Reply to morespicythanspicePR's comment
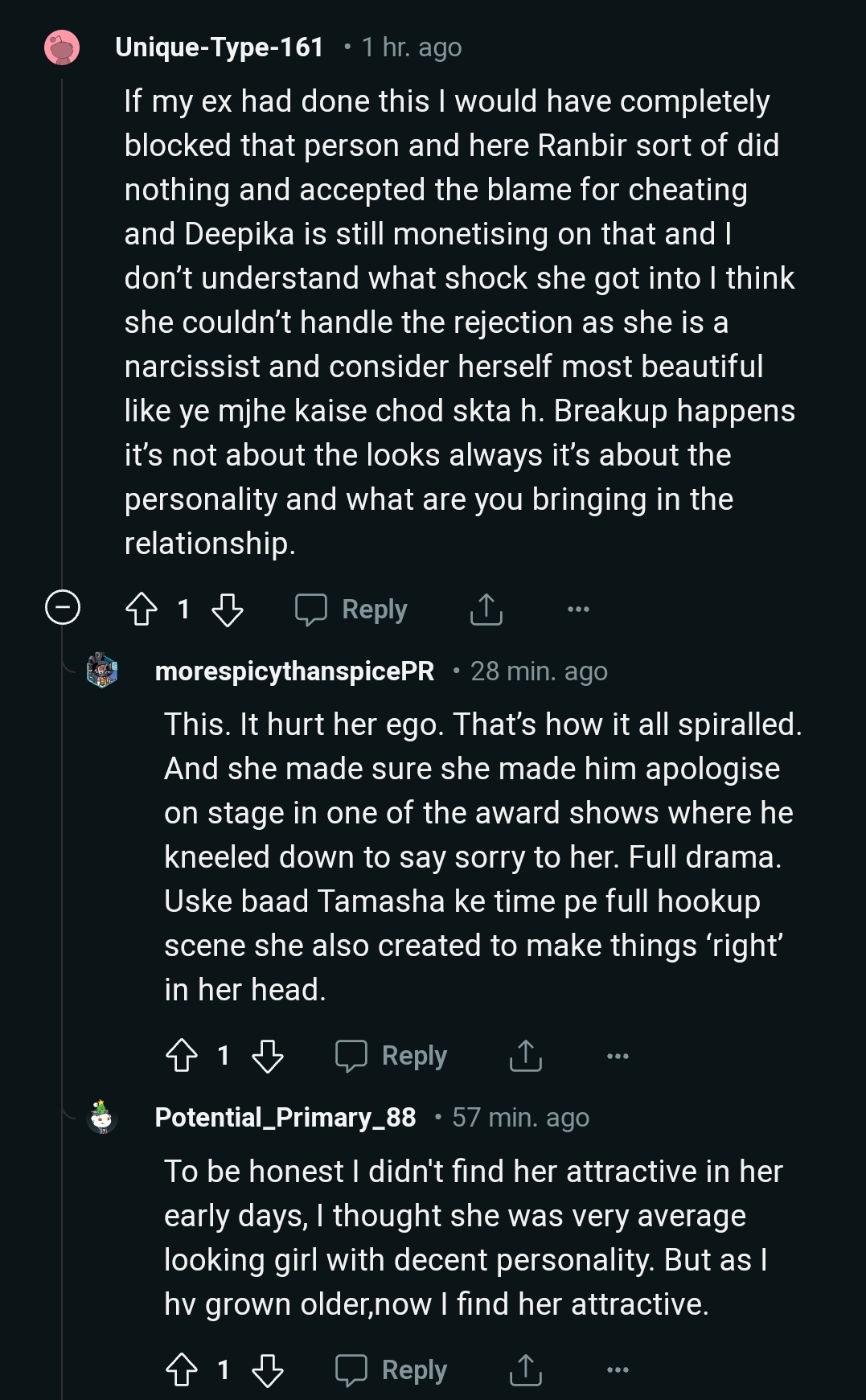The width and height of the screenshot is (866, 1400). [392, 1056]
